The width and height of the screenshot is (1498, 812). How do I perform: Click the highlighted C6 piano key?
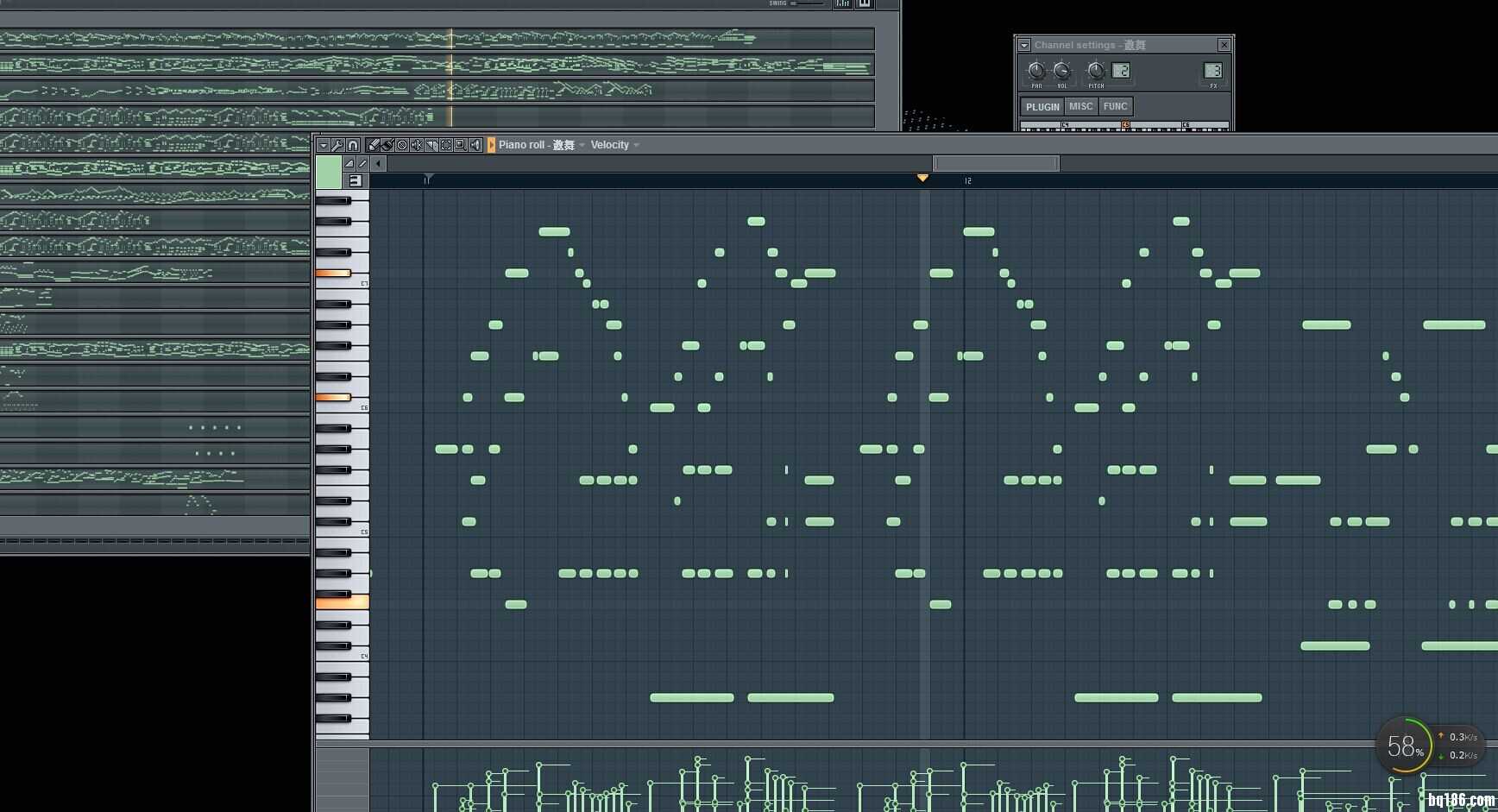click(333, 397)
